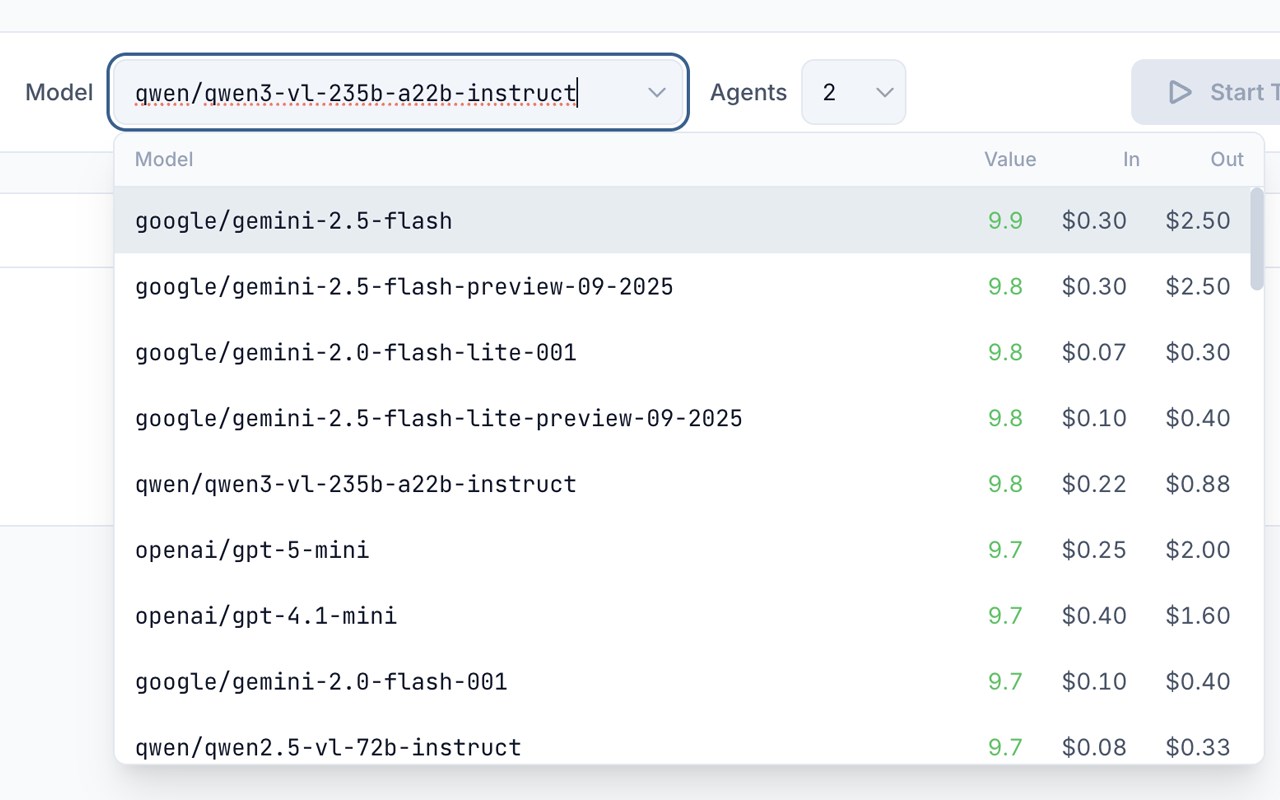Click the dropdown list scrollbar thumb
Screen dimensions: 1280x800
click(x=1257, y=240)
